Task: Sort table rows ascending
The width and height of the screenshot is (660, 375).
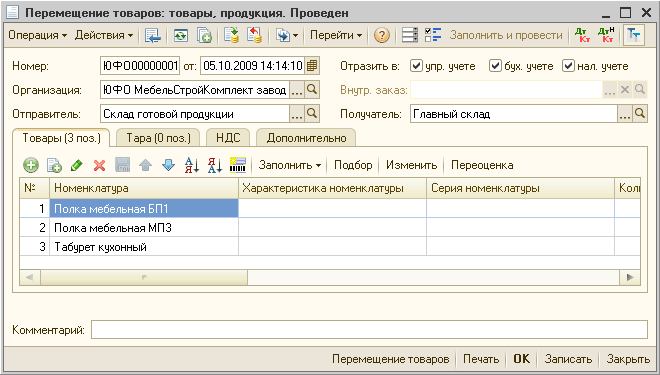Action: coord(192,165)
